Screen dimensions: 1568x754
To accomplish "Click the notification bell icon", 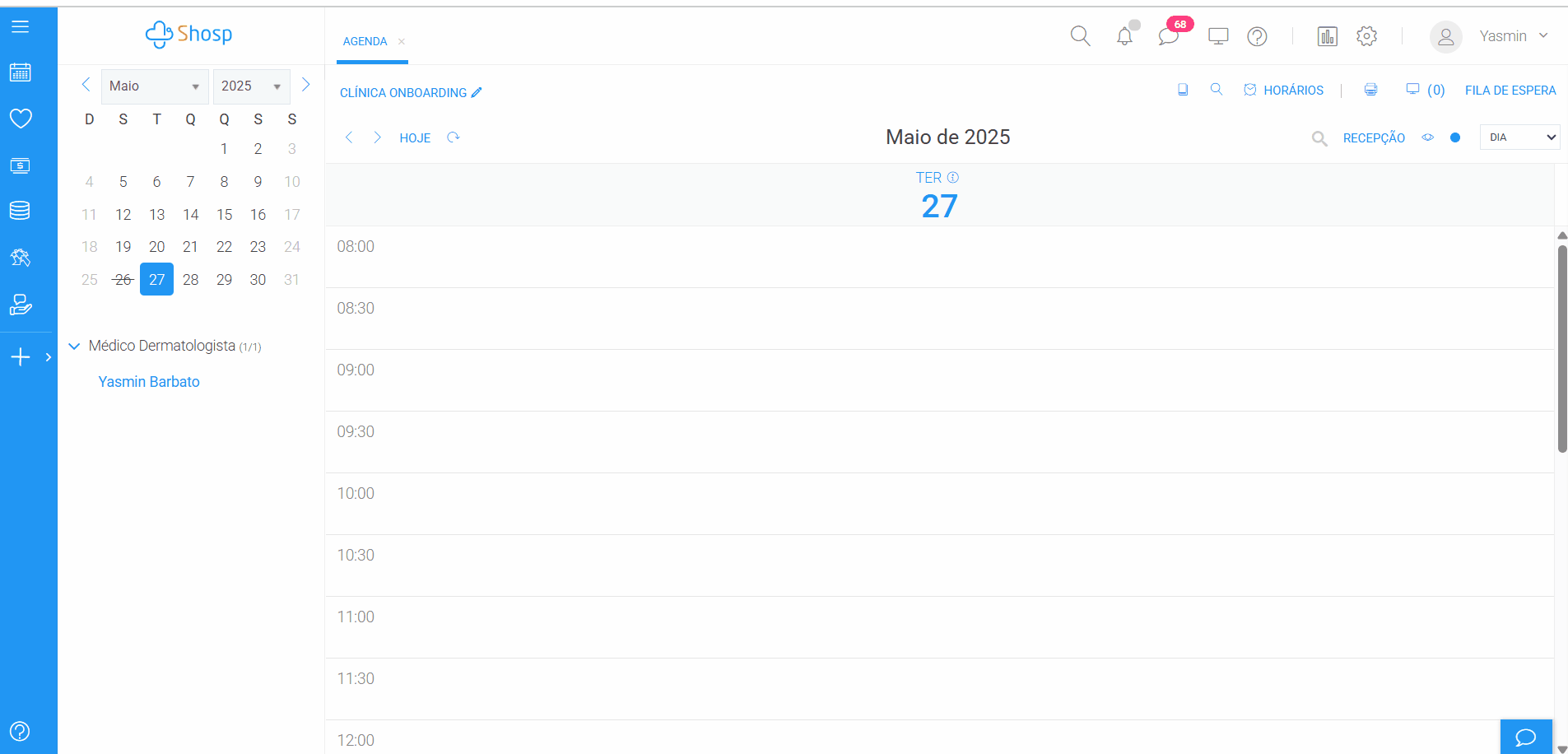I will [1124, 36].
